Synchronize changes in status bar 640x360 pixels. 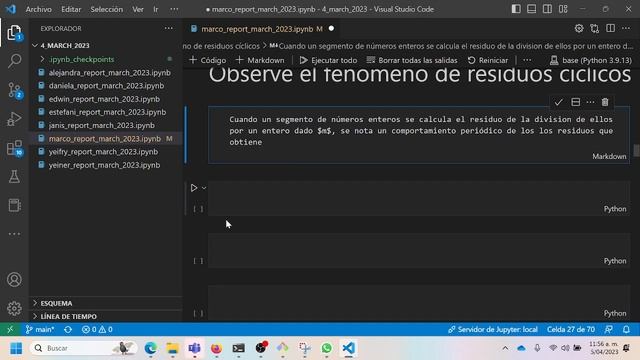[68, 329]
